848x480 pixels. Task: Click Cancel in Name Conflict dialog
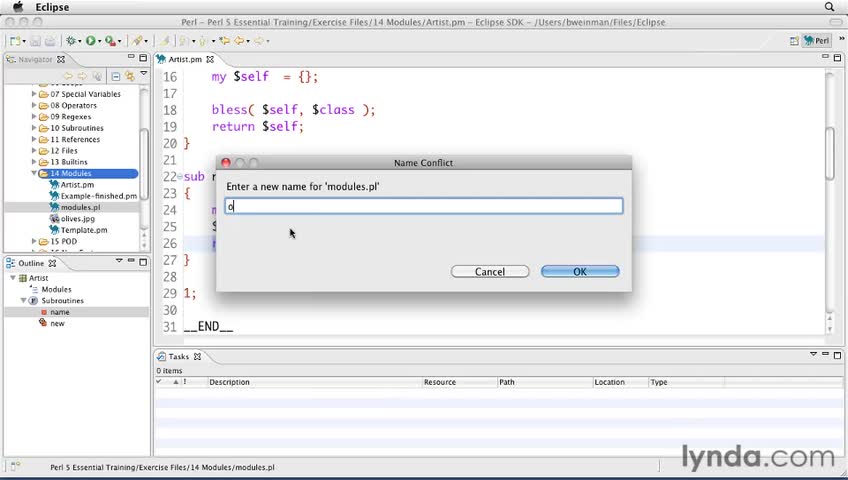tap(490, 271)
